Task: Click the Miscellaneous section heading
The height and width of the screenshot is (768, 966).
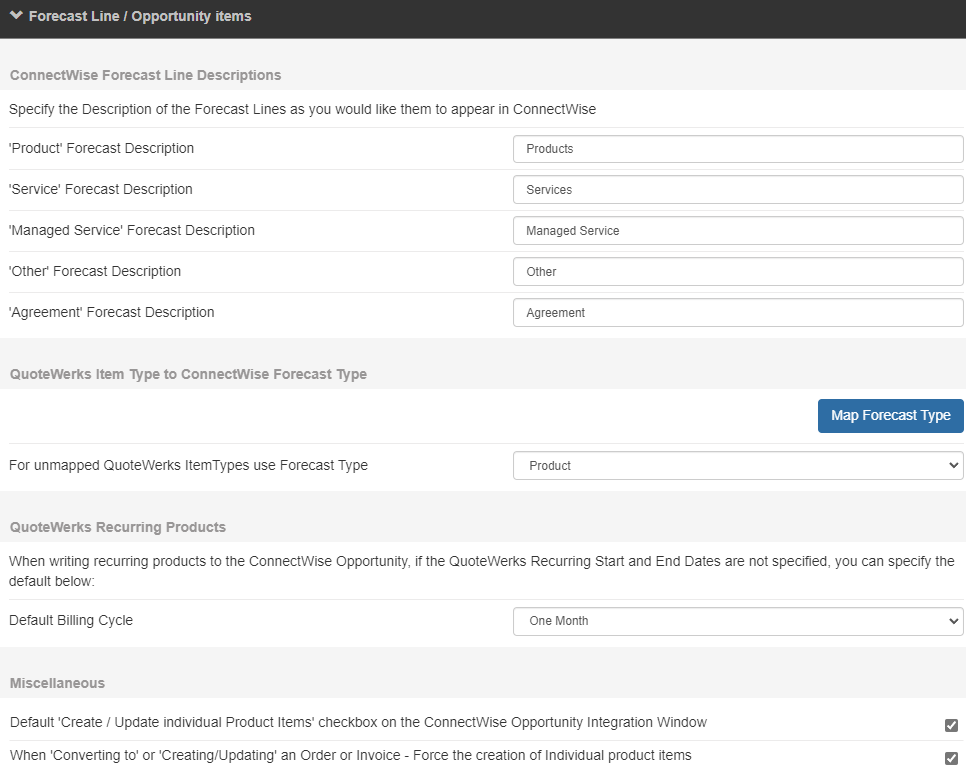Action: click(57, 683)
